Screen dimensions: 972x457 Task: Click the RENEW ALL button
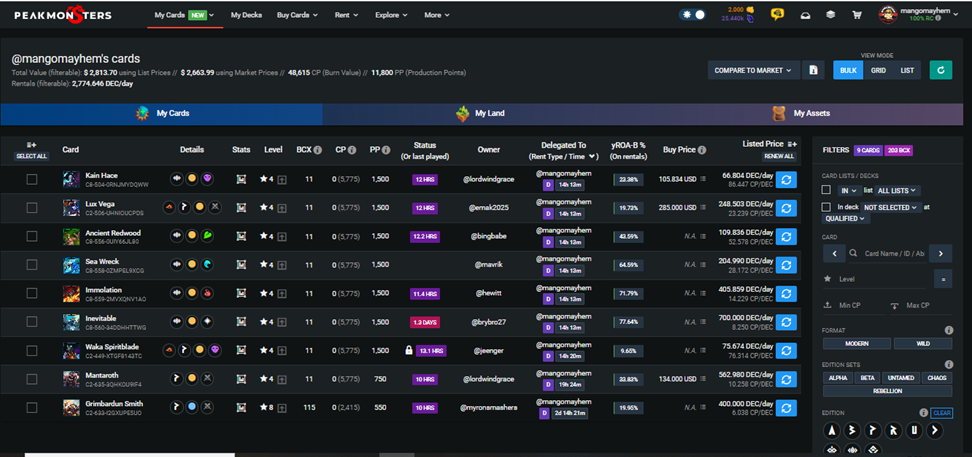point(778,156)
